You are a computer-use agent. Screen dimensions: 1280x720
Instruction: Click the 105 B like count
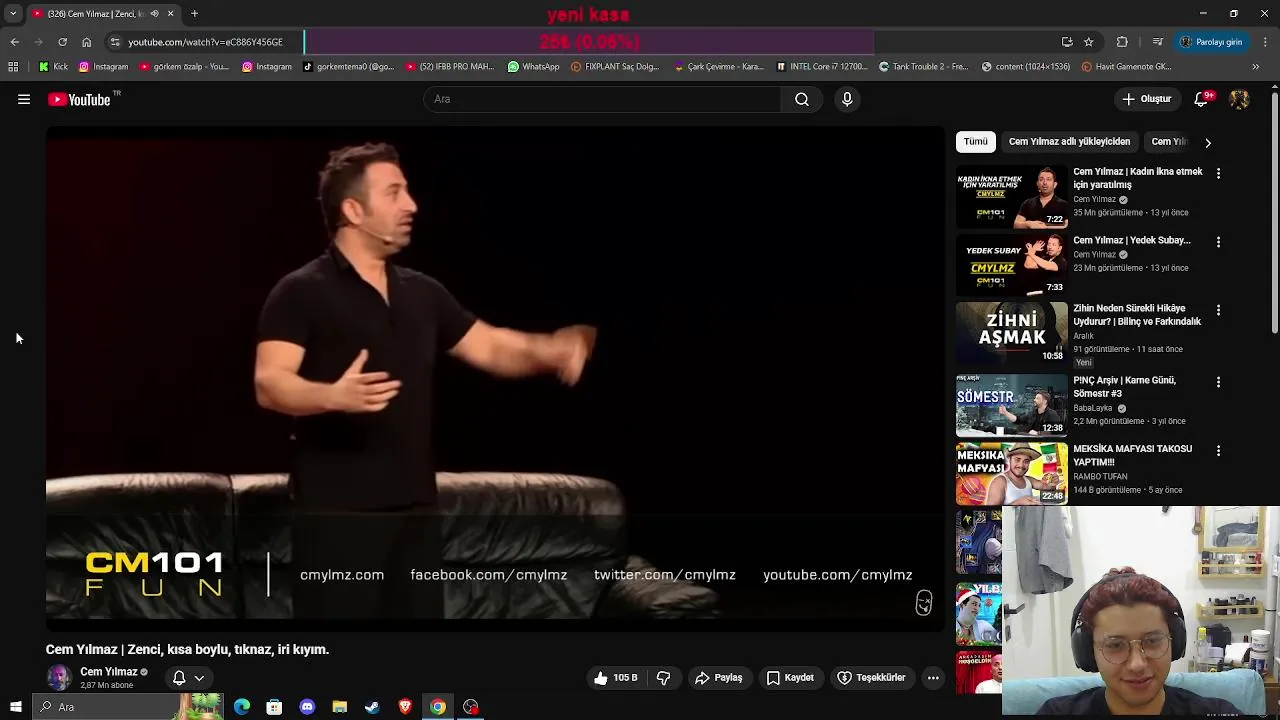coord(625,678)
